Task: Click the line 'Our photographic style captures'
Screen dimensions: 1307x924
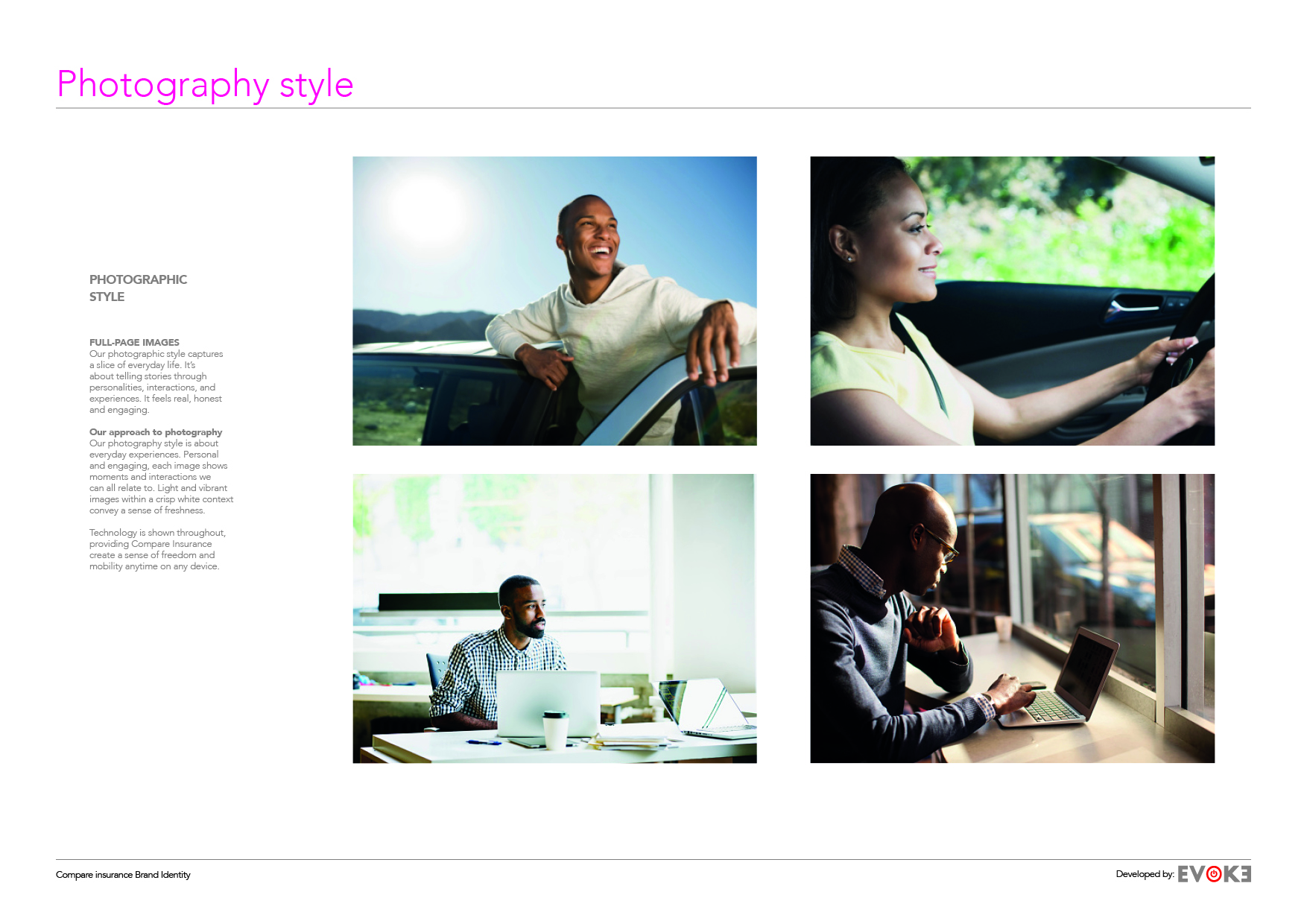Action: coord(156,353)
